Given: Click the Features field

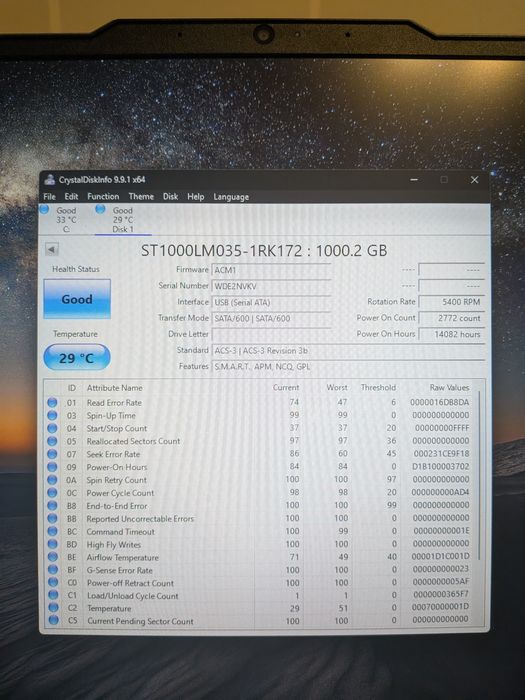Looking at the screenshot, I should click(348, 367).
